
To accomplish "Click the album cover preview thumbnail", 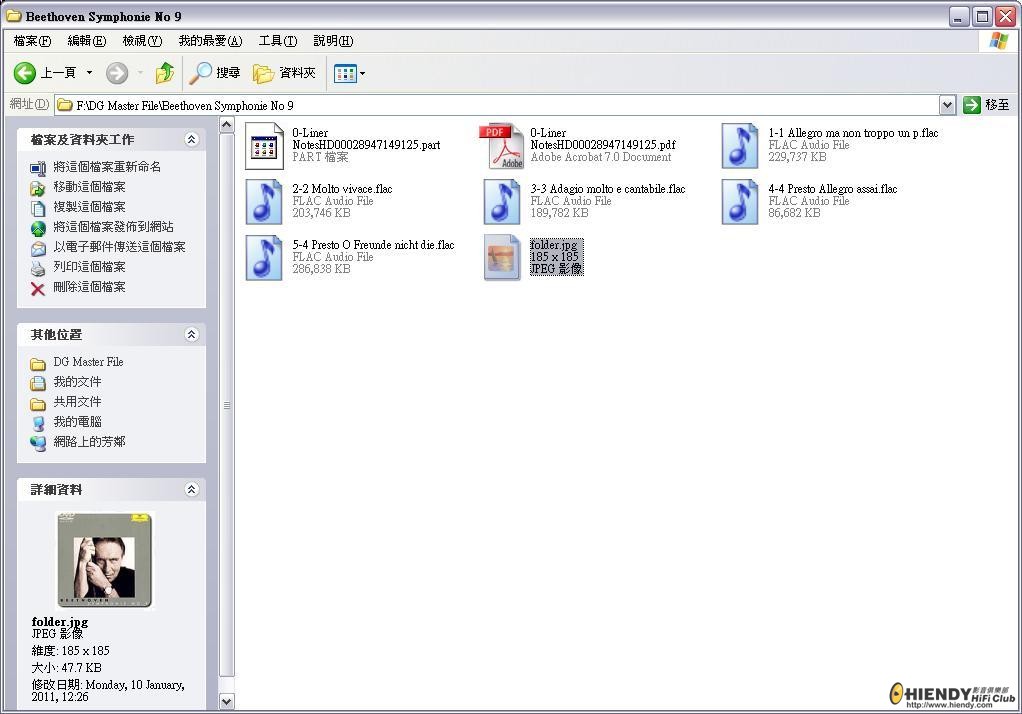I will tap(104, 560).
